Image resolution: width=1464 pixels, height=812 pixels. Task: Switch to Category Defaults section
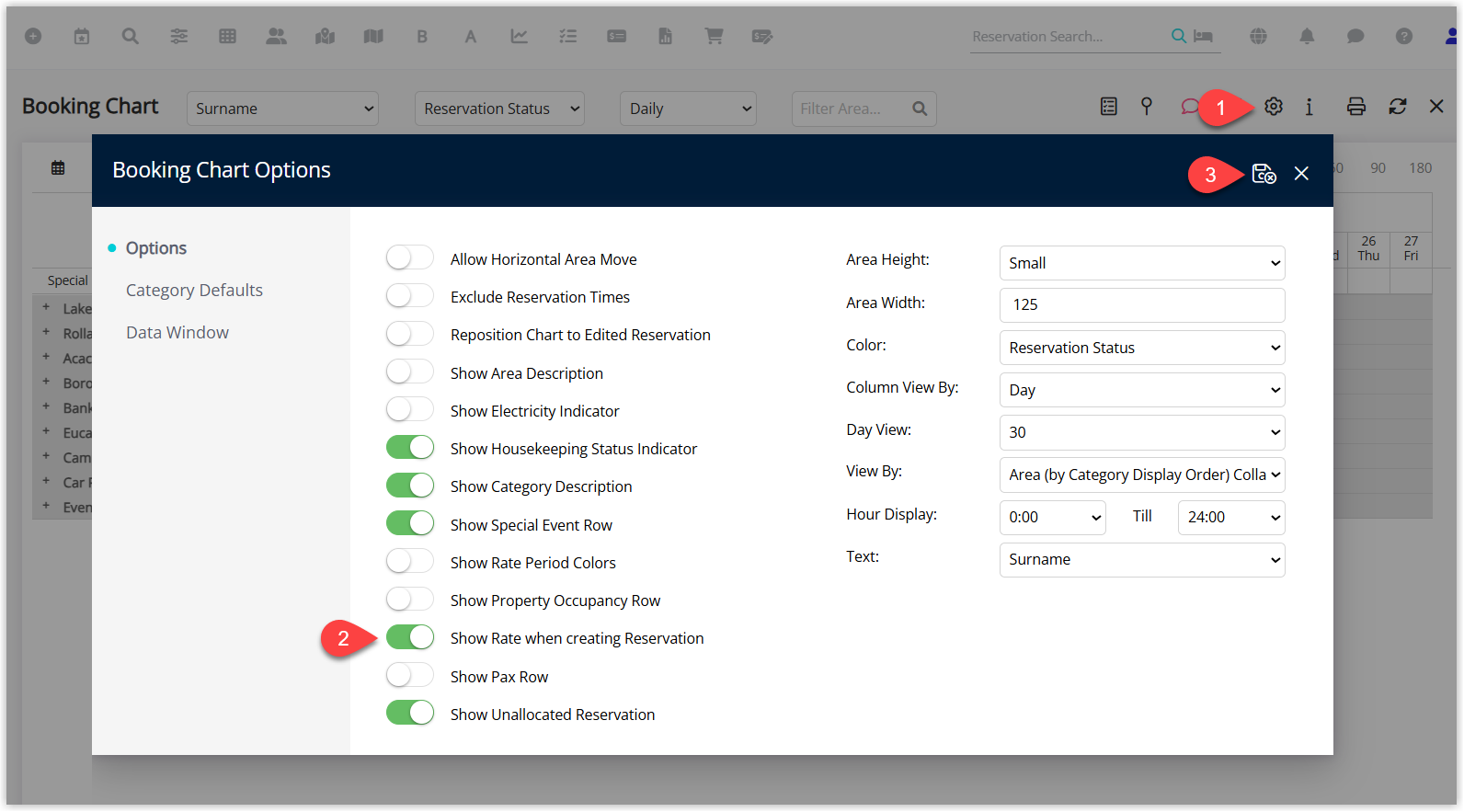[194, 291]
